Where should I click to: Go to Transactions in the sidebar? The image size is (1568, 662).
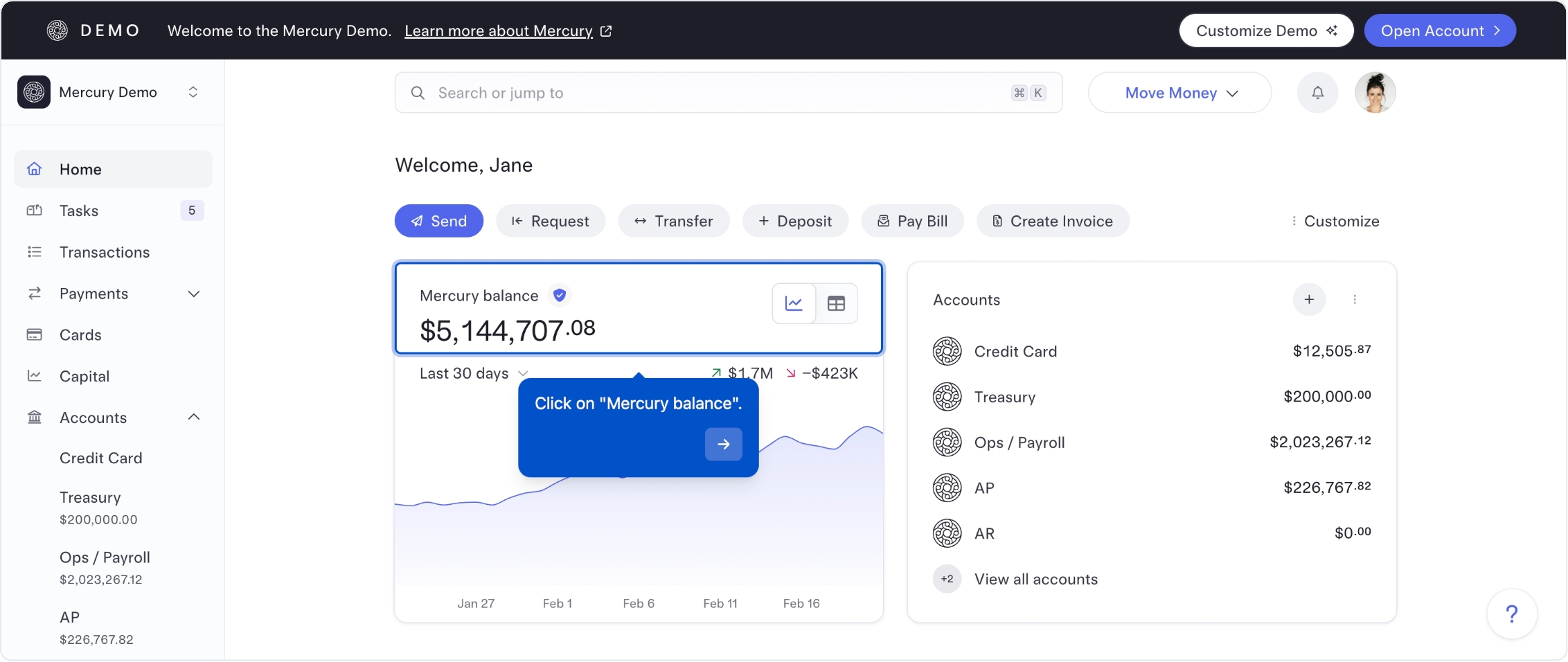pos(104,253)
